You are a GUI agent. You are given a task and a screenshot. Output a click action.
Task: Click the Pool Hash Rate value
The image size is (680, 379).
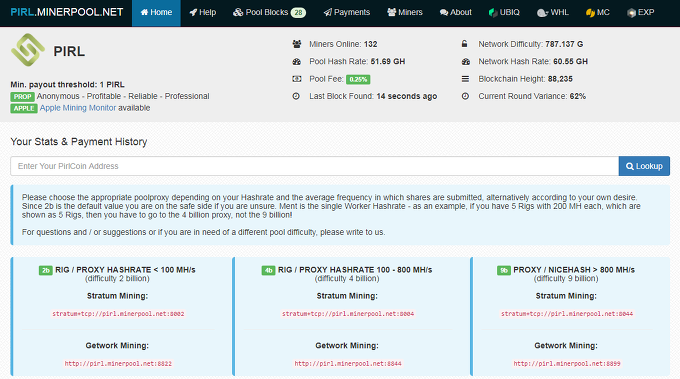pos(388,62)
